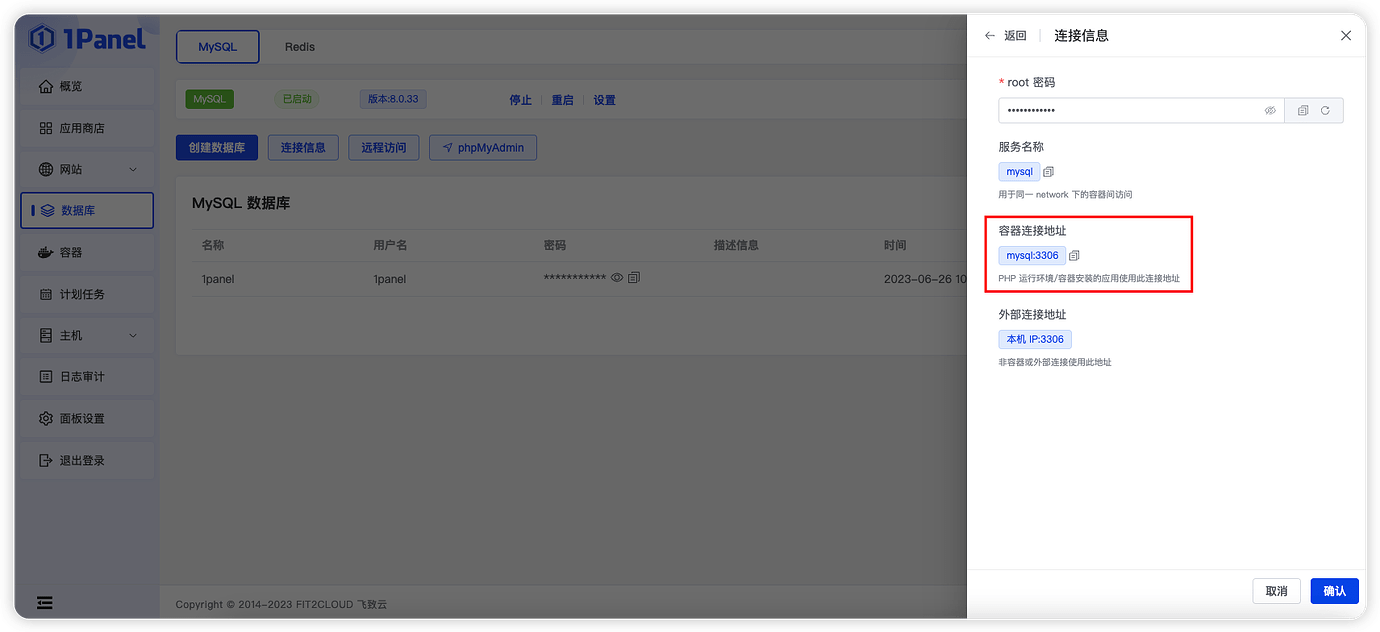Click the 1panel cell under 用户名
1380x632 pixels.
click(390, 279)
